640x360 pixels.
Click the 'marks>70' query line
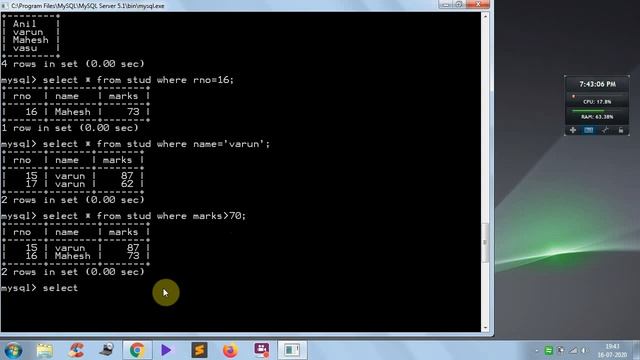(124, 216)
